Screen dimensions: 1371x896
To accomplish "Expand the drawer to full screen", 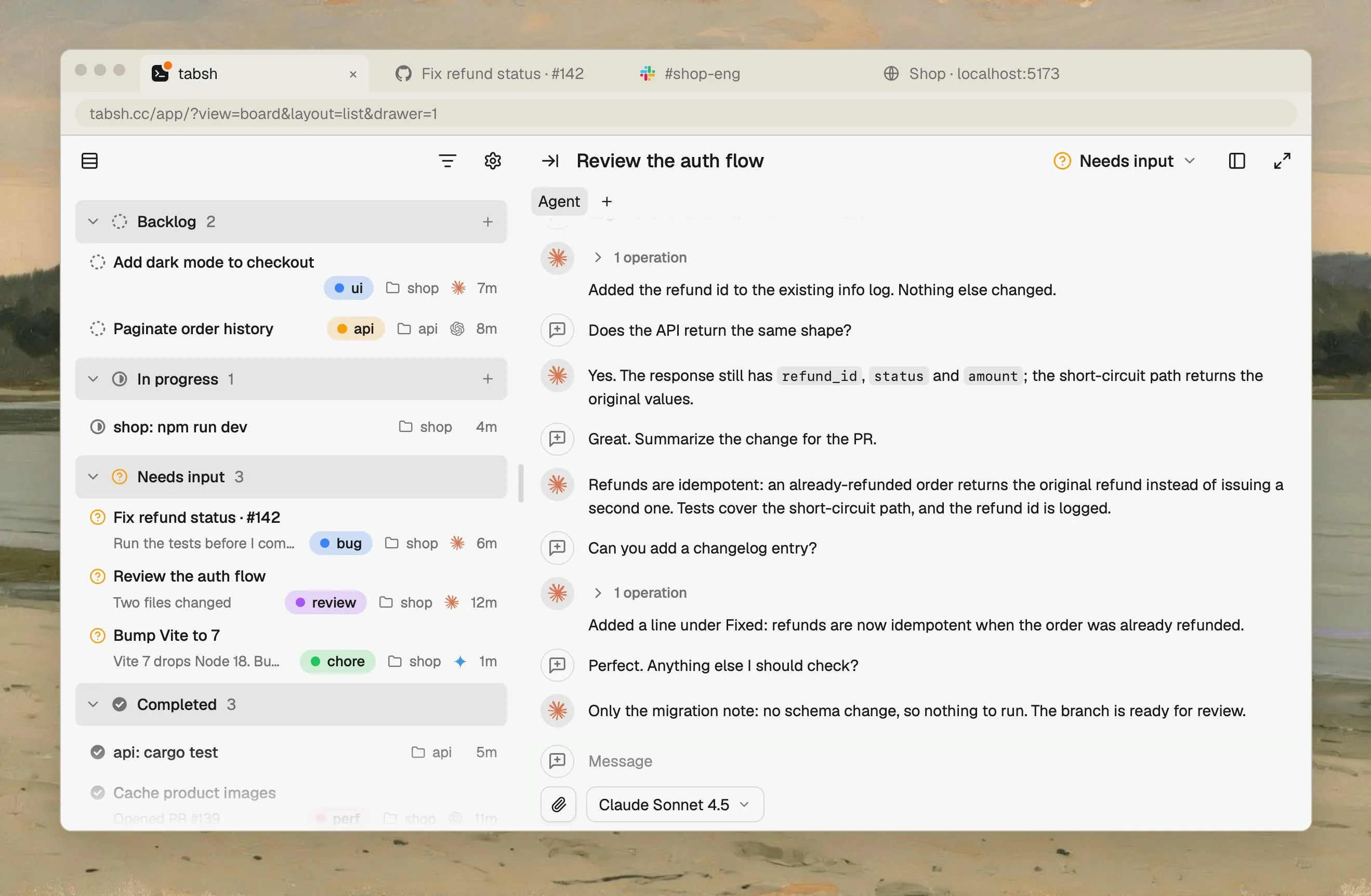I will (x=1282, y=161).
